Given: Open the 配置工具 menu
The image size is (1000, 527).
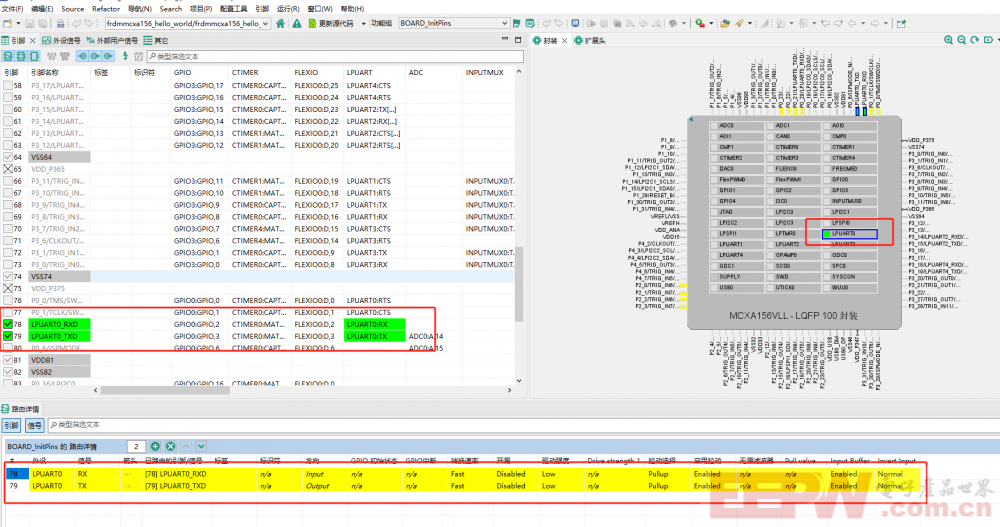Looking at the screenshot, I should click(233, 9).
